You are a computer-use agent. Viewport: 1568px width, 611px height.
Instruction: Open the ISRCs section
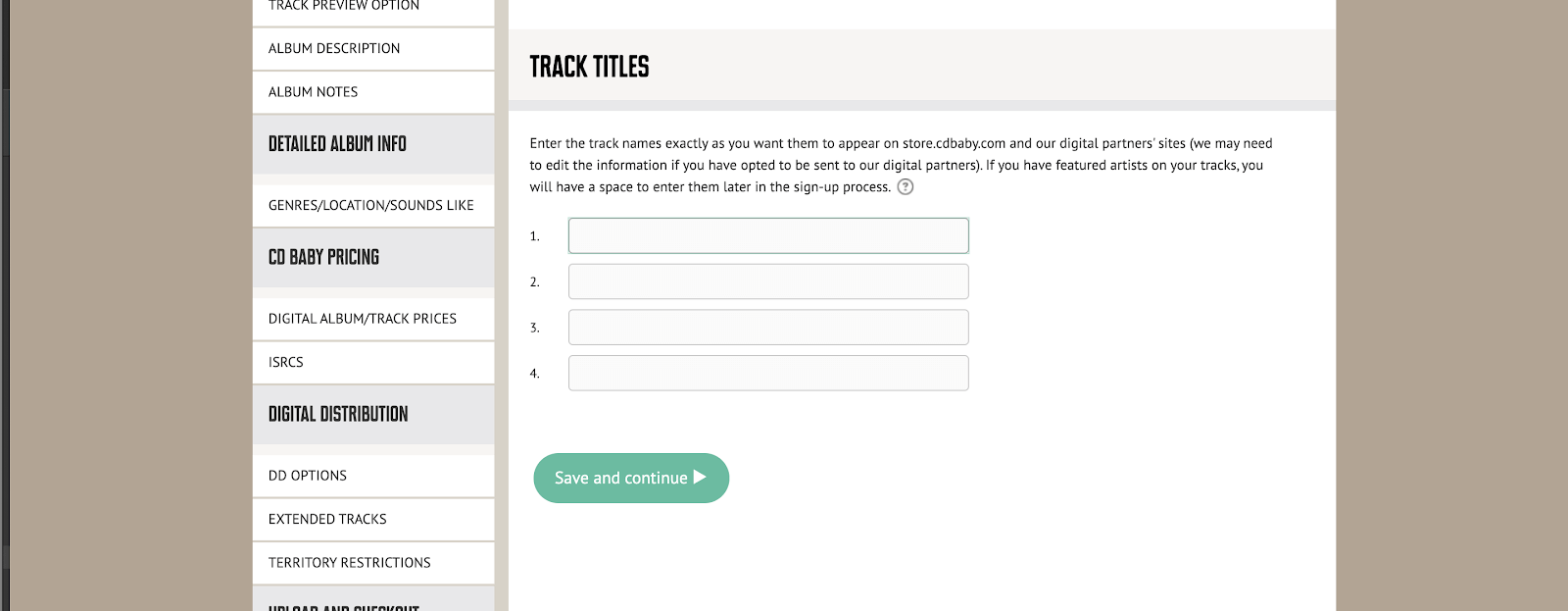[x=286, y=363]
